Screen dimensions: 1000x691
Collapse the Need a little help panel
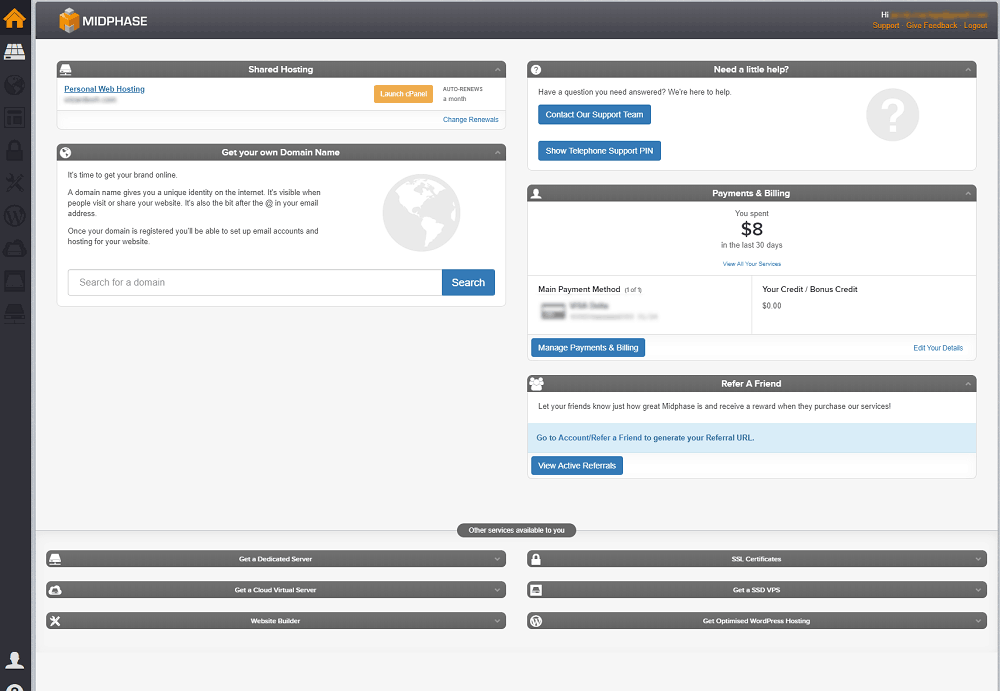tap(968, 70)
